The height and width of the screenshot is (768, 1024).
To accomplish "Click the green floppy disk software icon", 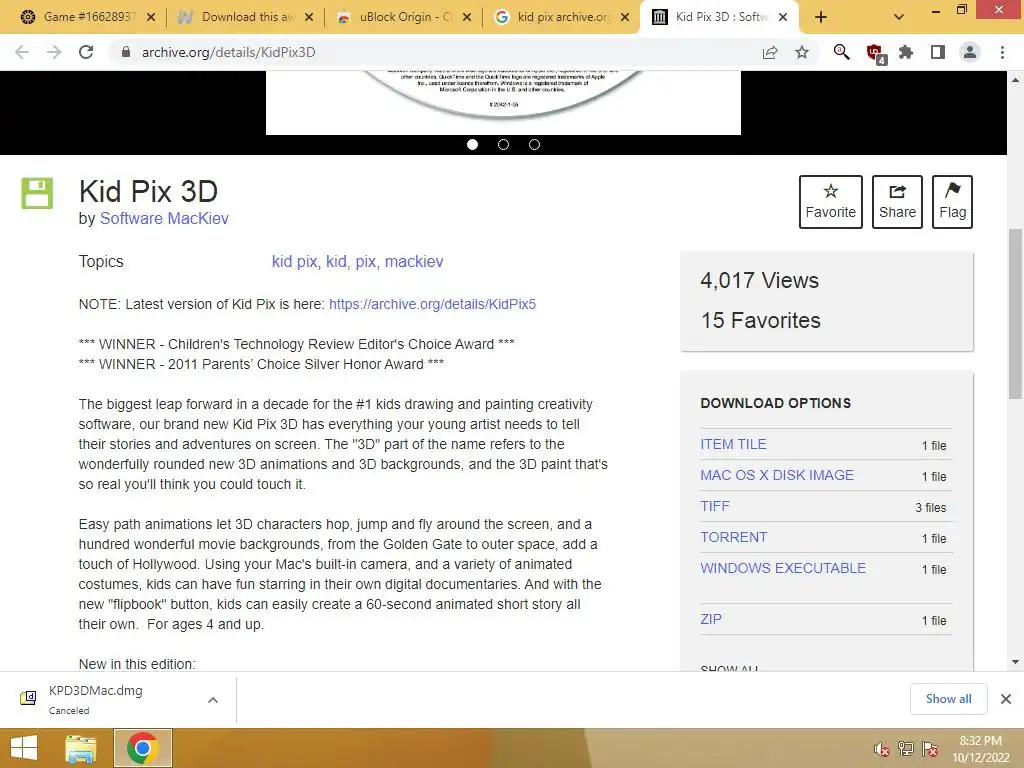I will pos(37,193).
